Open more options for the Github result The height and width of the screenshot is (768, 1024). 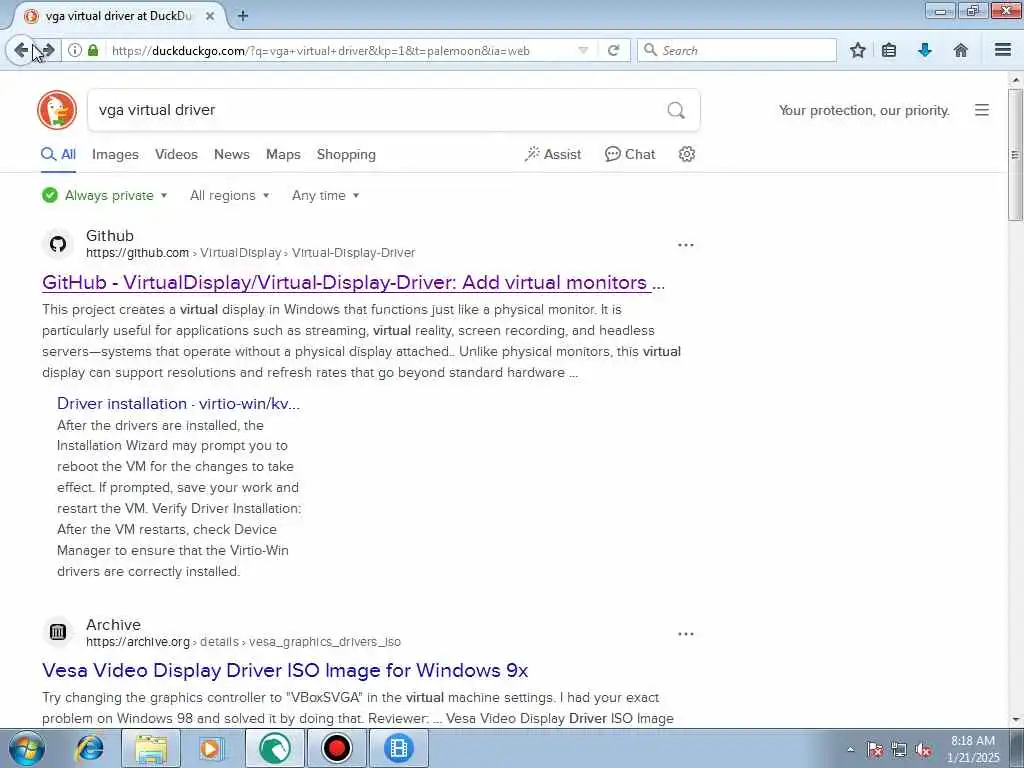(x=686, y=245)
